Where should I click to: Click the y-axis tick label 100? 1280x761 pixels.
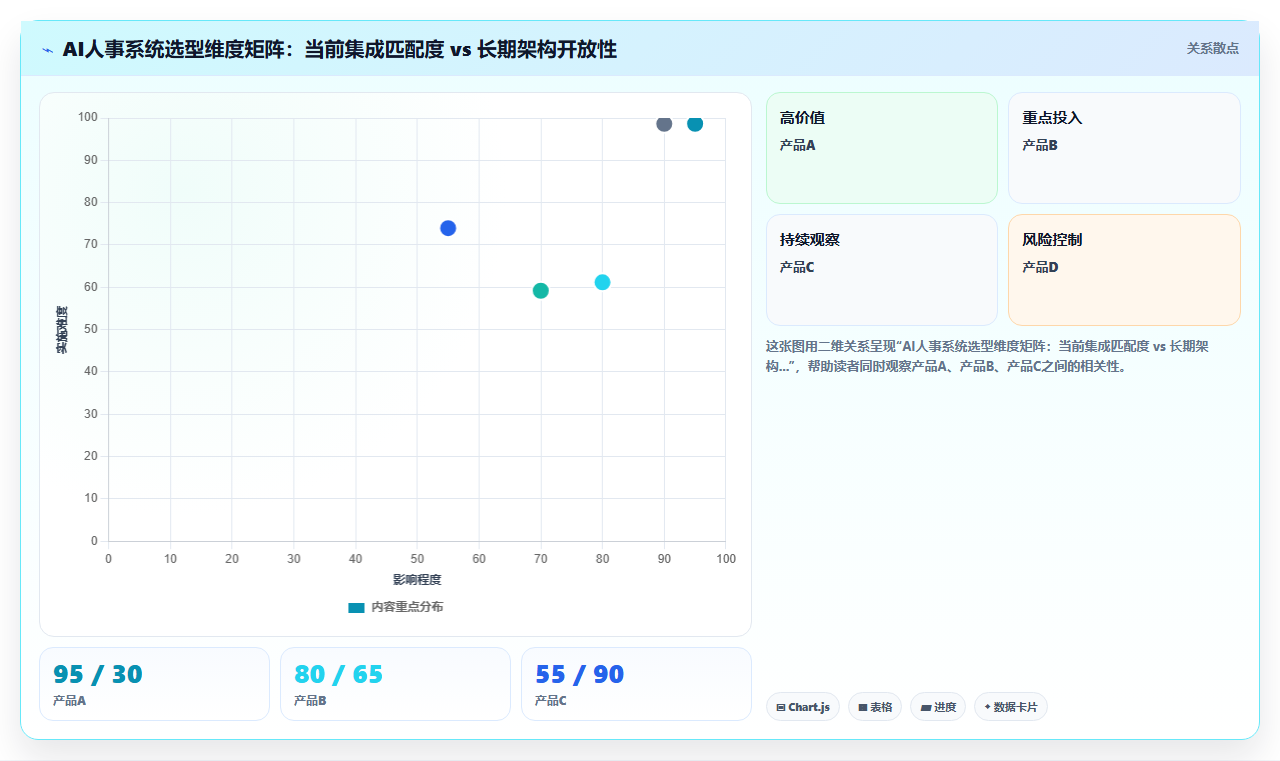coord(88,118)
